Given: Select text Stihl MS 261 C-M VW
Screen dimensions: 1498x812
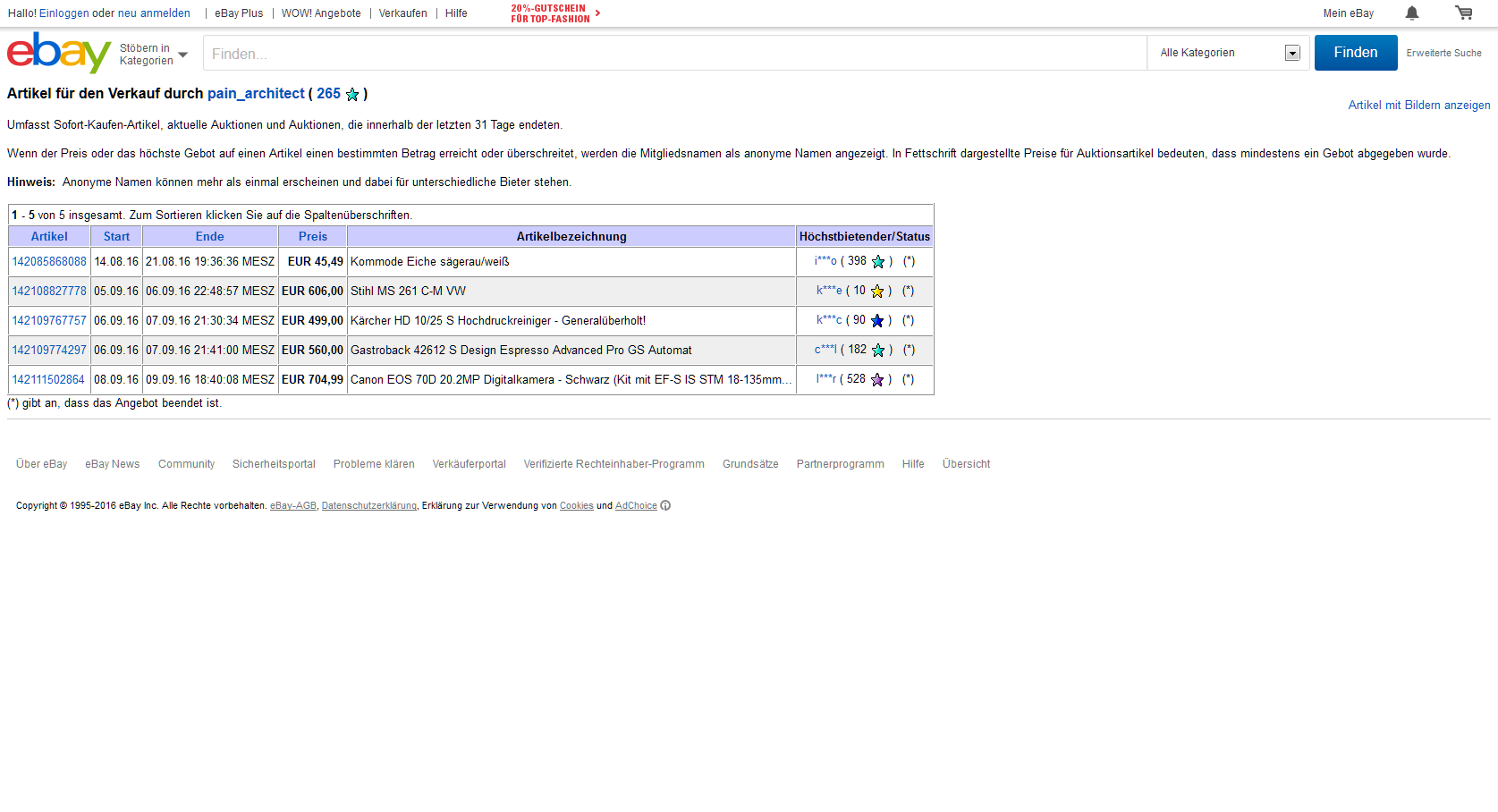Looking at the screenshot, I should [x=408, y=292].
